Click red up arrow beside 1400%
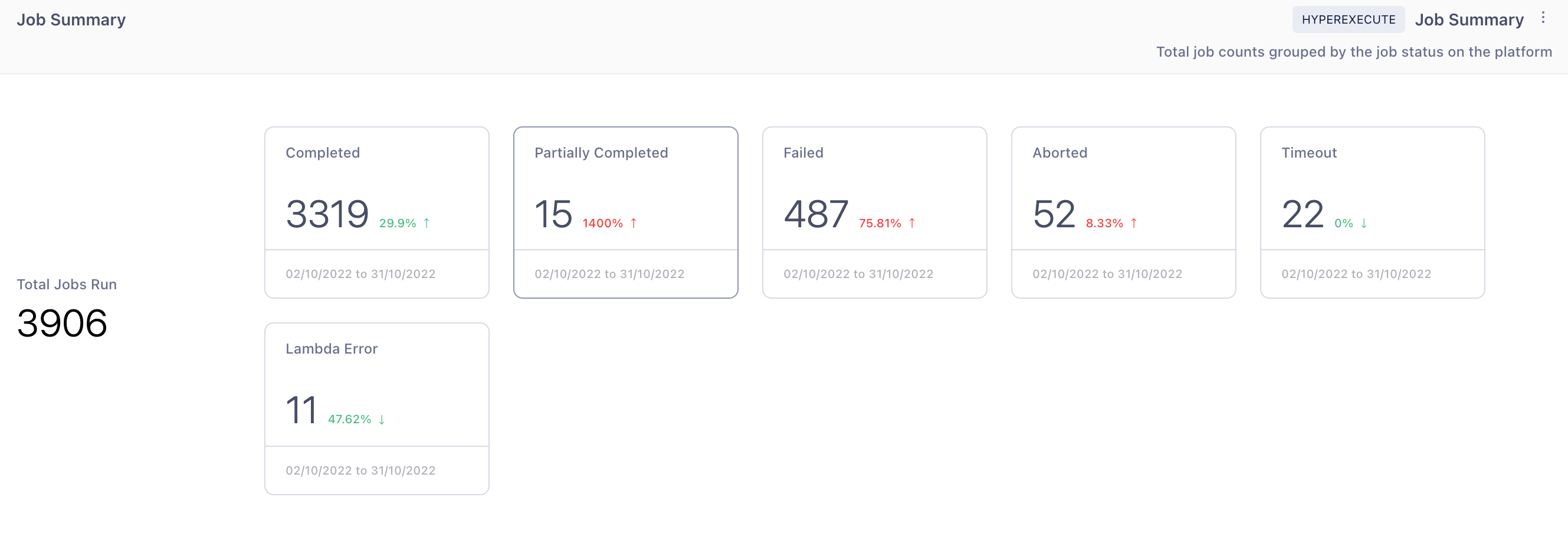 coord(634,223)
